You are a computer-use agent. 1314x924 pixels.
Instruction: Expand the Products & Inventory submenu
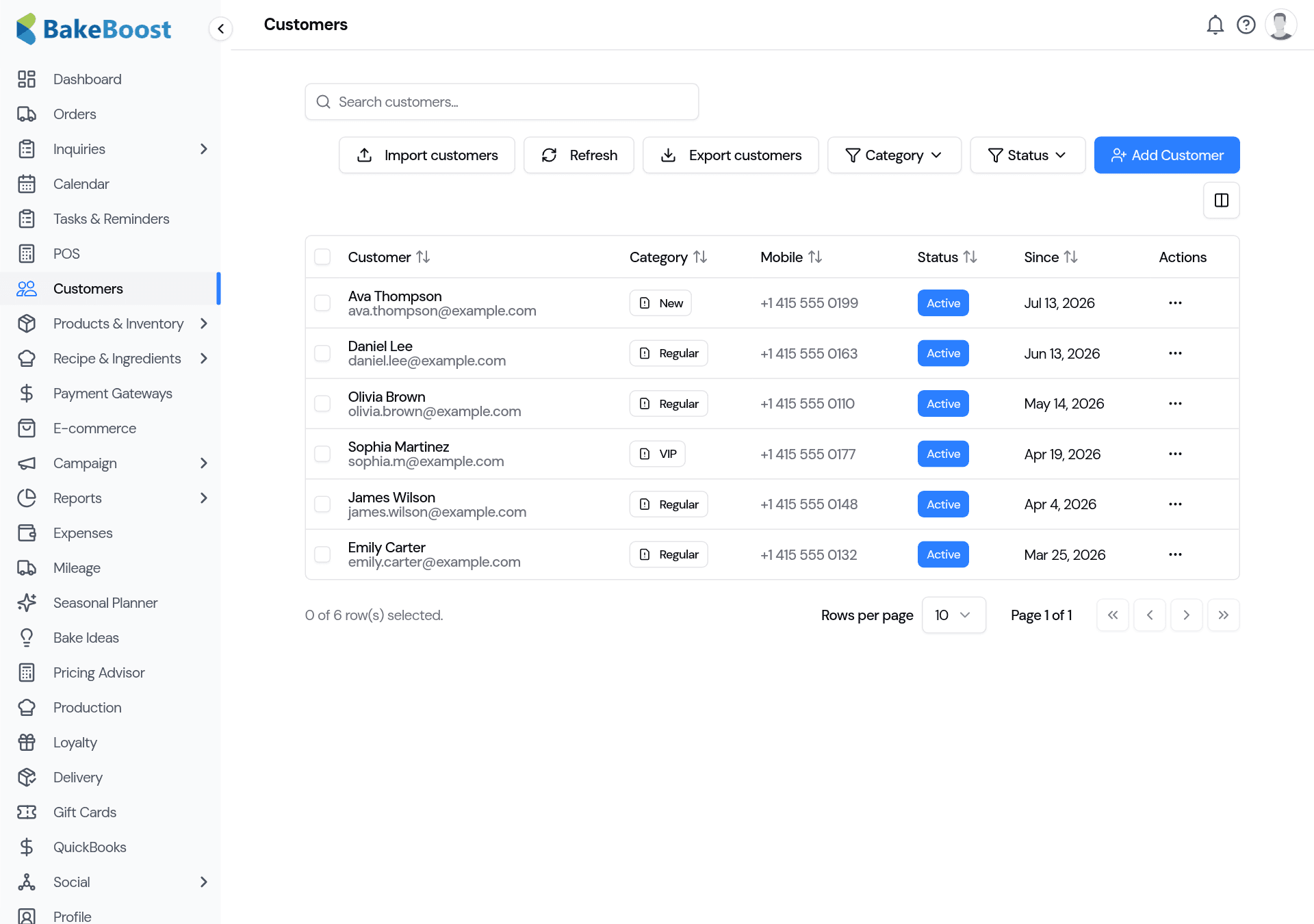tap(203, 324)
